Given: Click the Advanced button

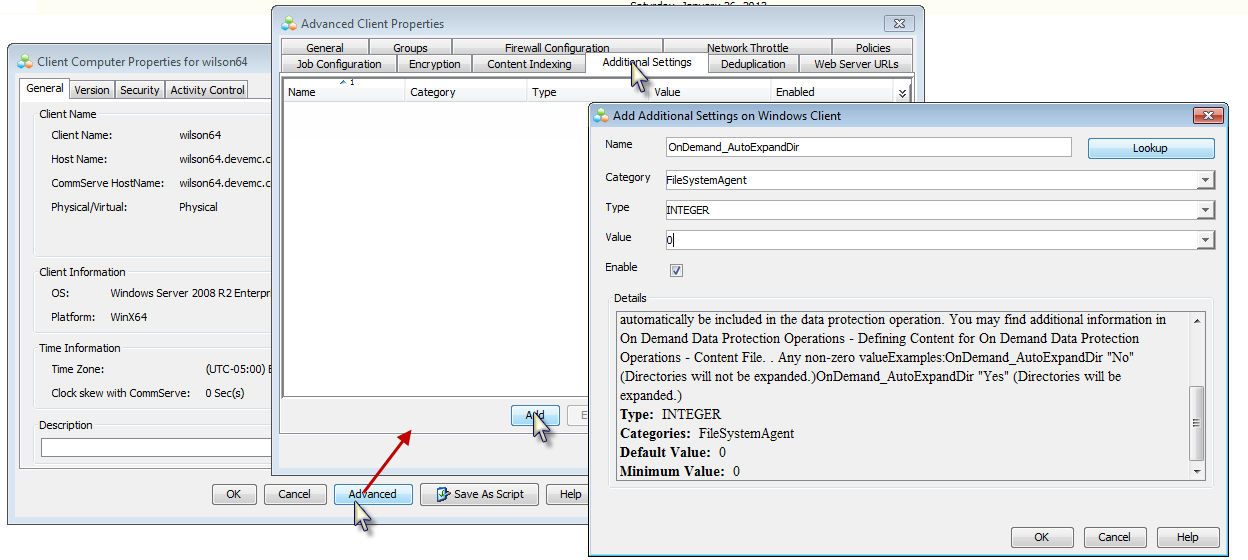Looking at the screenshot, I should [x=372, y=494].
